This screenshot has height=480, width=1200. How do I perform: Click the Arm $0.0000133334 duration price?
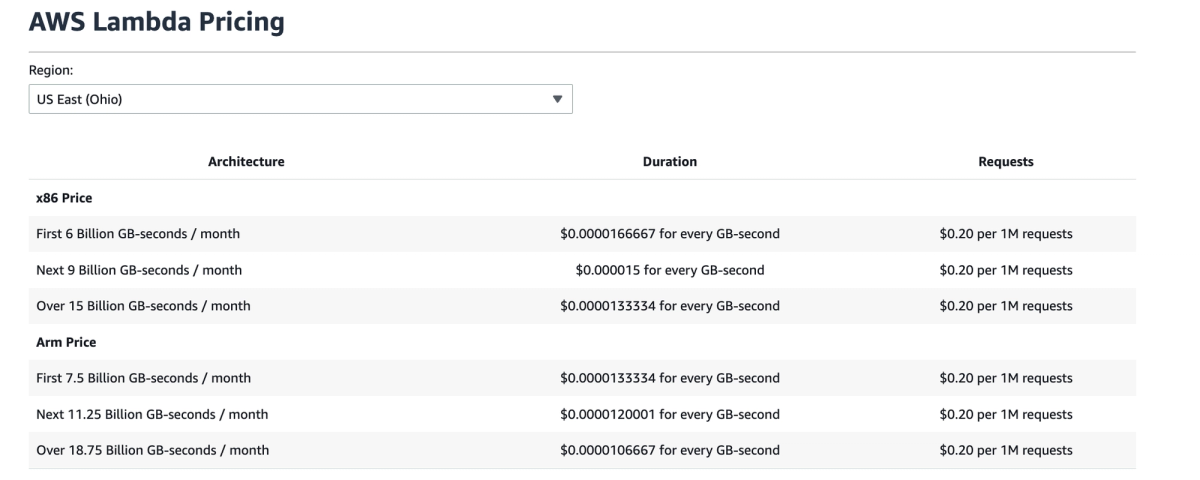point(670,378)
